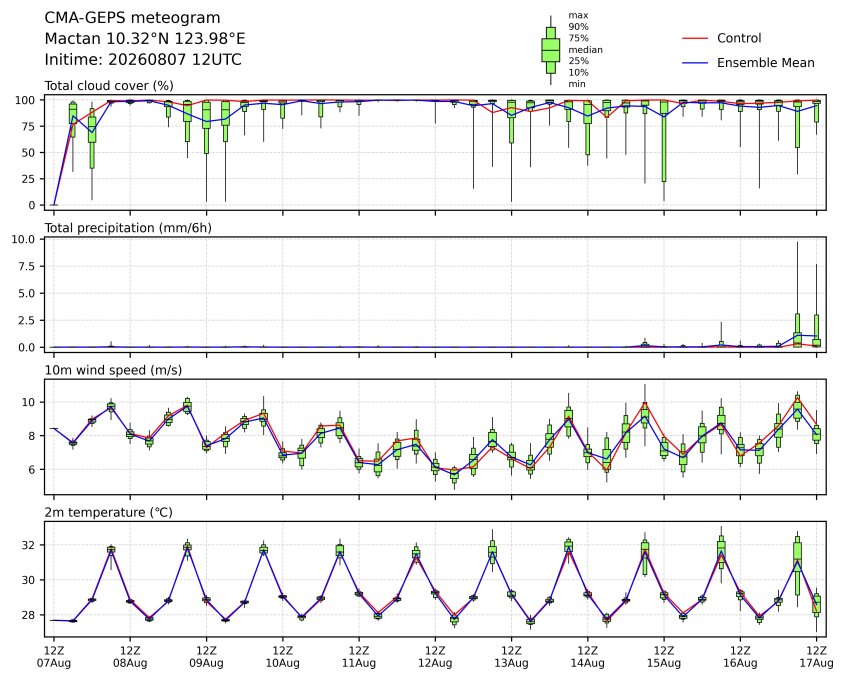
Task: Click the 'max' legend label
Action: (x=578, y=16)
